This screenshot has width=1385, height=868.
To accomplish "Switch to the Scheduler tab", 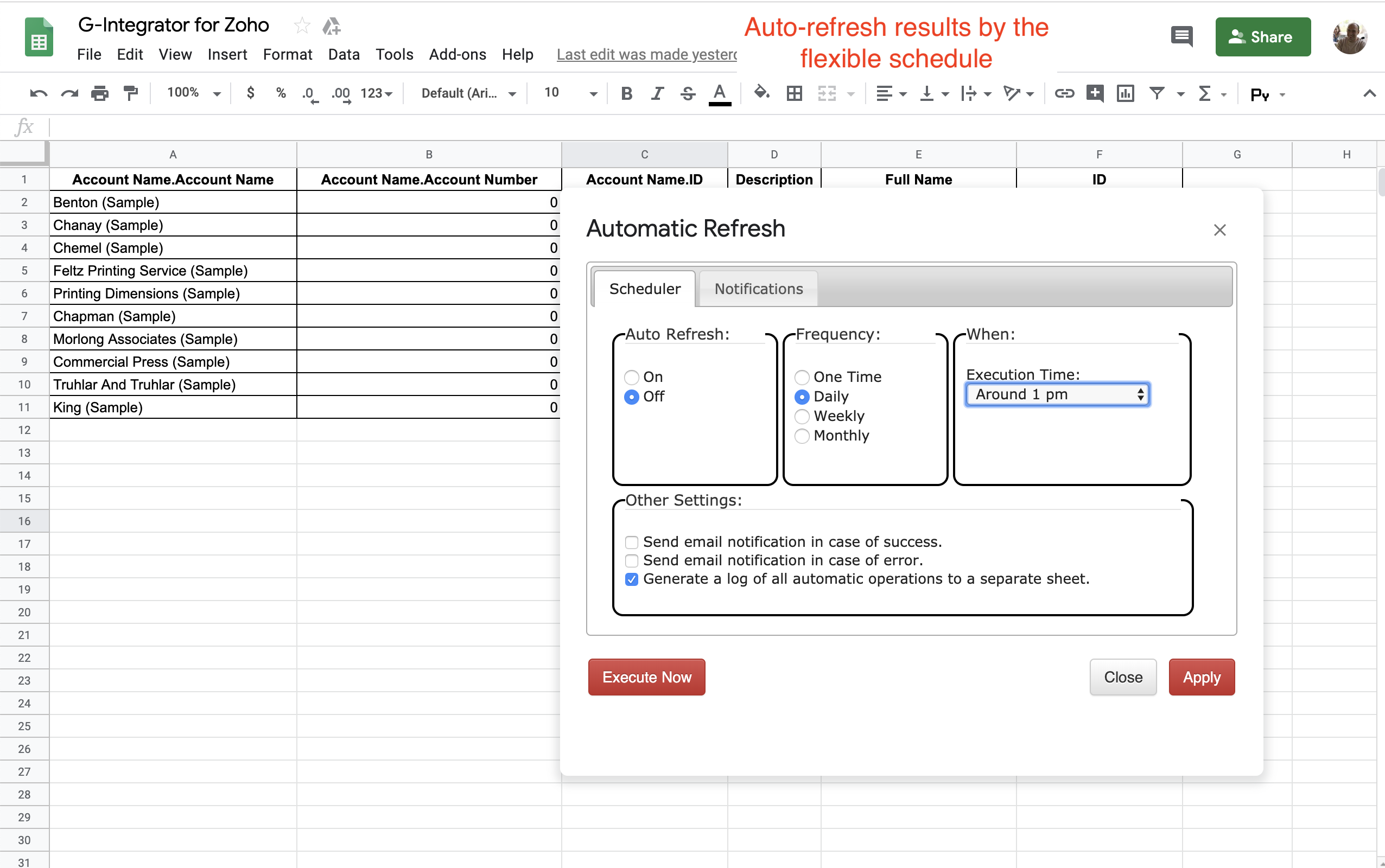I will pyautogui.click(x=644, y=289).
